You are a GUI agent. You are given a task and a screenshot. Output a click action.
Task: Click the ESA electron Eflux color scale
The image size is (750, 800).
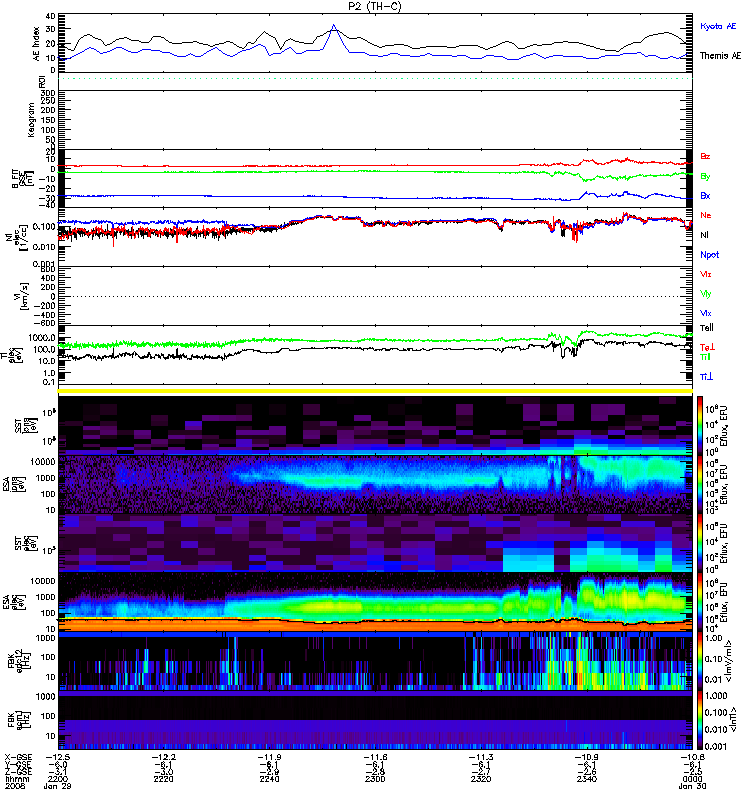pos(700,602)
